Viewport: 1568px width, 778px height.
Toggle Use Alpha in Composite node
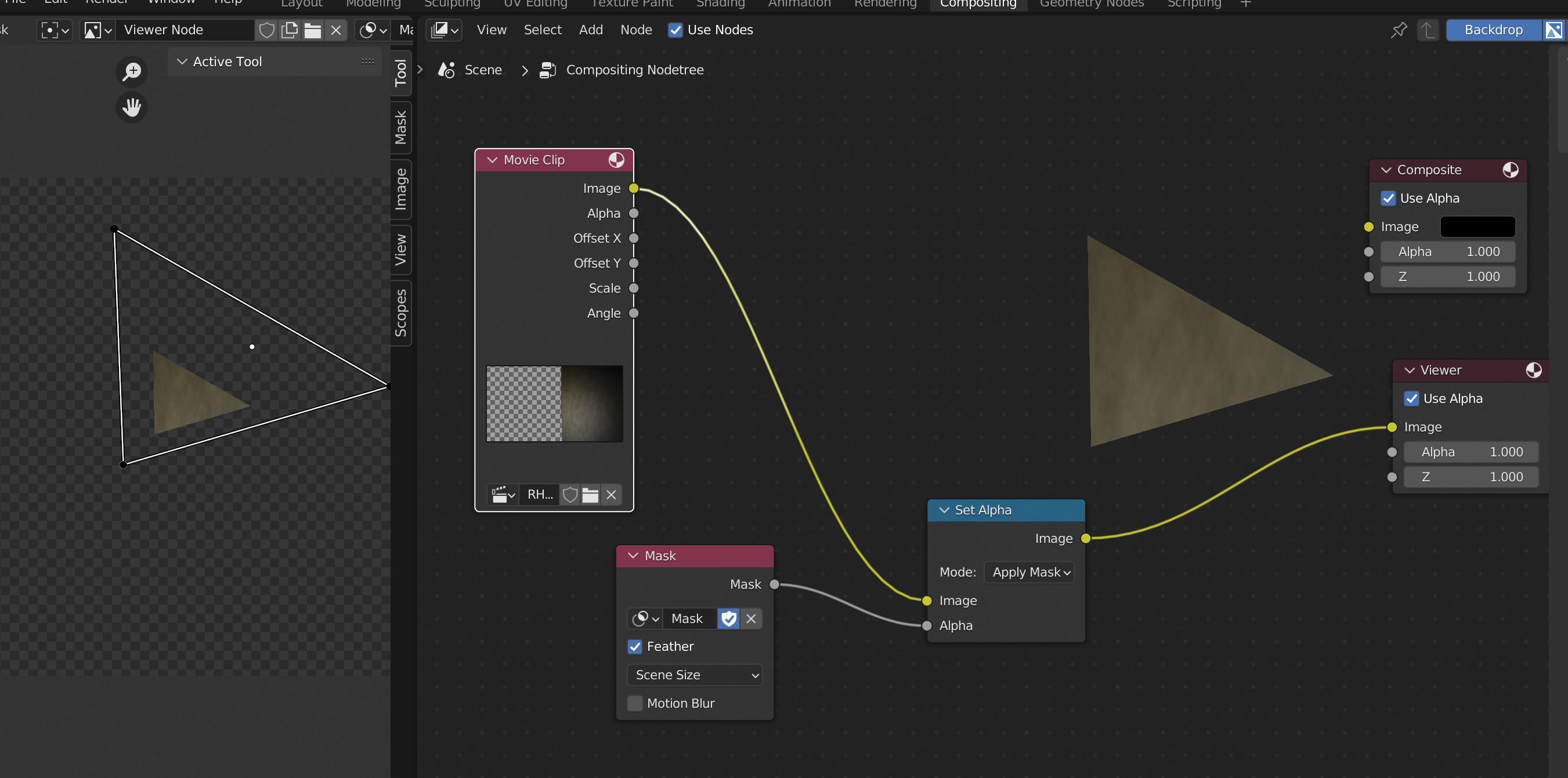pos(1389,199)
